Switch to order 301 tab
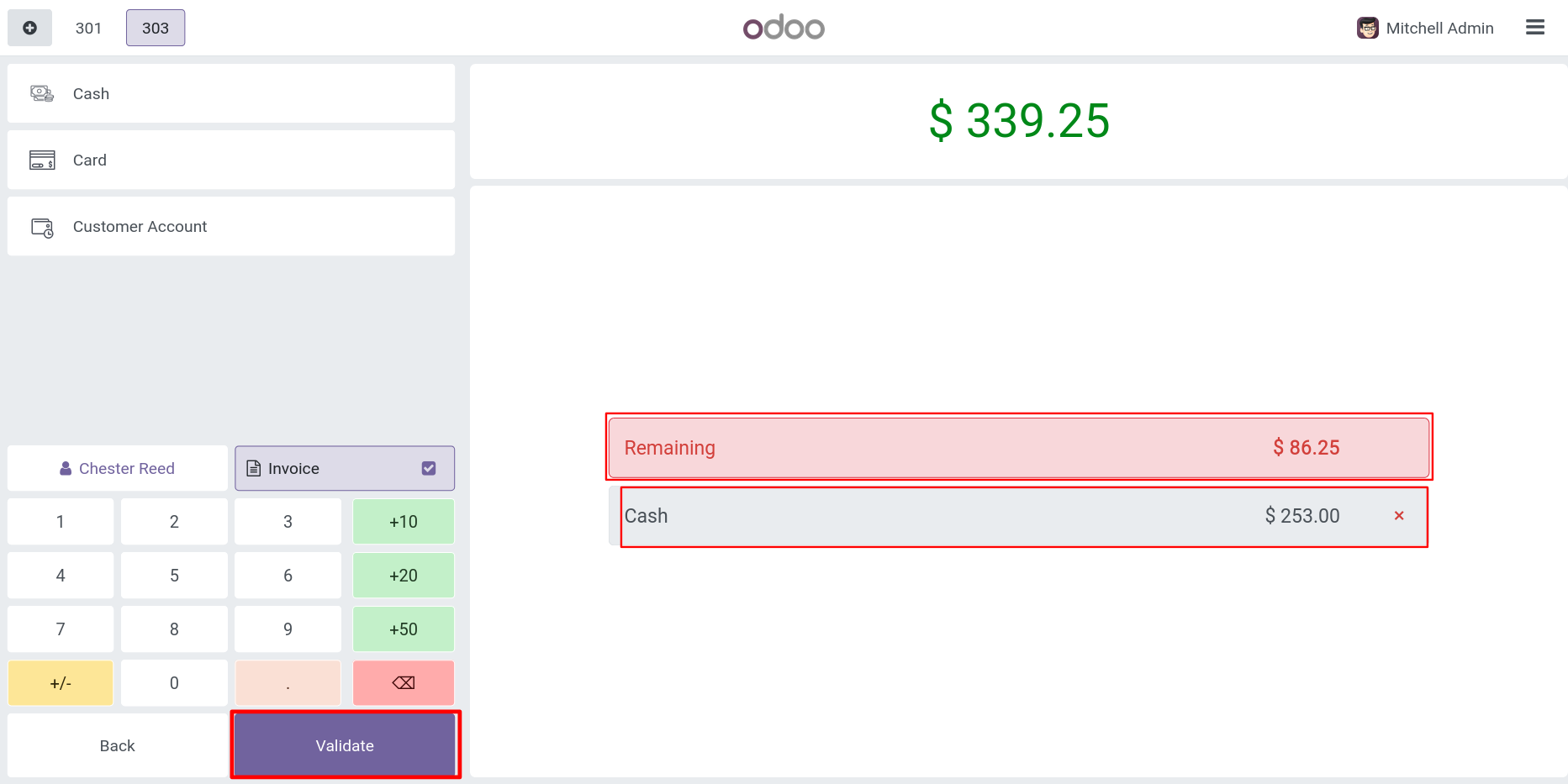 pyautogui.click(x=88, y=28)
